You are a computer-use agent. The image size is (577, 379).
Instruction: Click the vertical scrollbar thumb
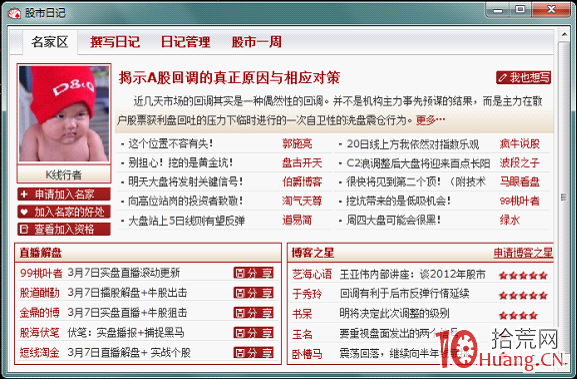pyautogui.click(x=564, y=198)
